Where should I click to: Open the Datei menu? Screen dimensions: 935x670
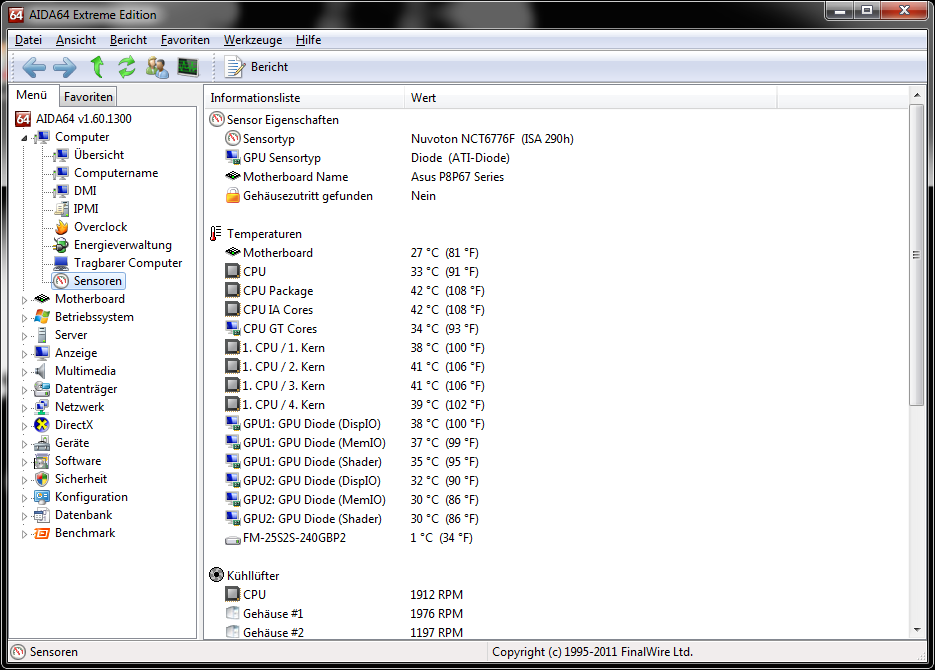coord(28,40)
